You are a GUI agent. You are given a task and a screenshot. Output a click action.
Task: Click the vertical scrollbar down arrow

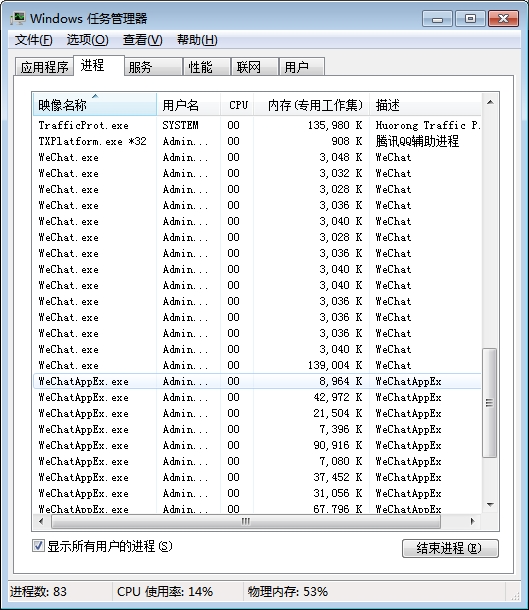click(490, 505)
